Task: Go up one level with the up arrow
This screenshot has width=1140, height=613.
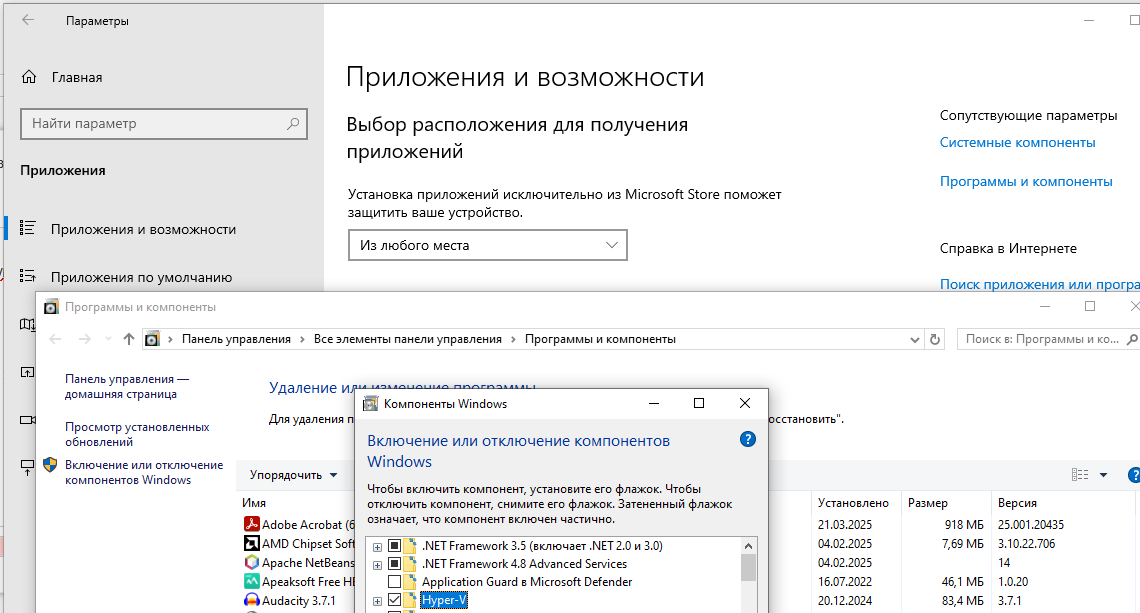Action: pyautogui.click(x=128, y=339)
